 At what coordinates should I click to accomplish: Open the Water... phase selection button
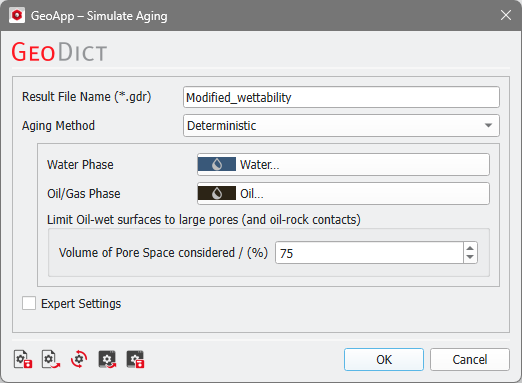click(343, 164)
